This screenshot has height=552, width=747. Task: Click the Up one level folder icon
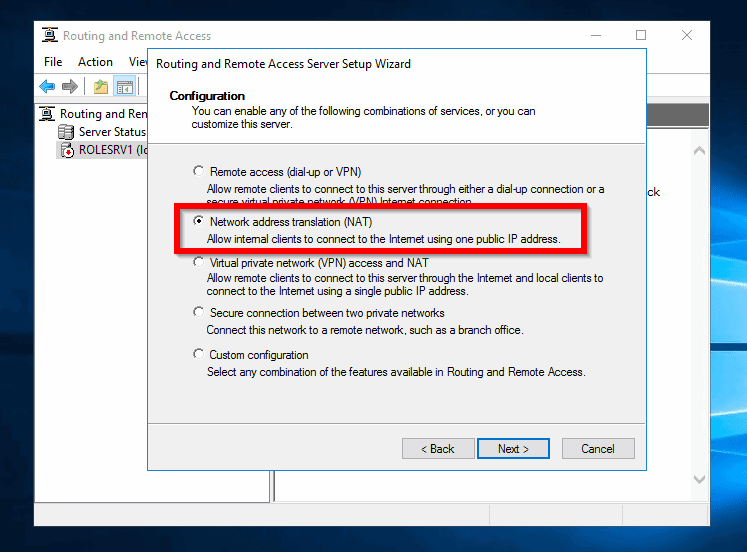(101, 87)
